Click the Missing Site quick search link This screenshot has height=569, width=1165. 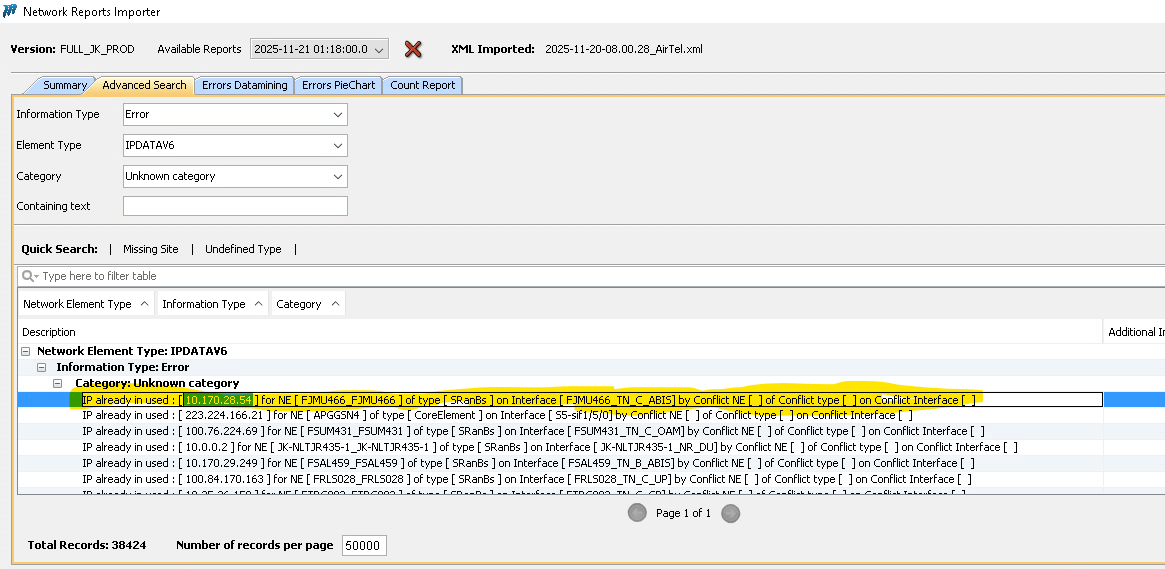pos(150,249)
